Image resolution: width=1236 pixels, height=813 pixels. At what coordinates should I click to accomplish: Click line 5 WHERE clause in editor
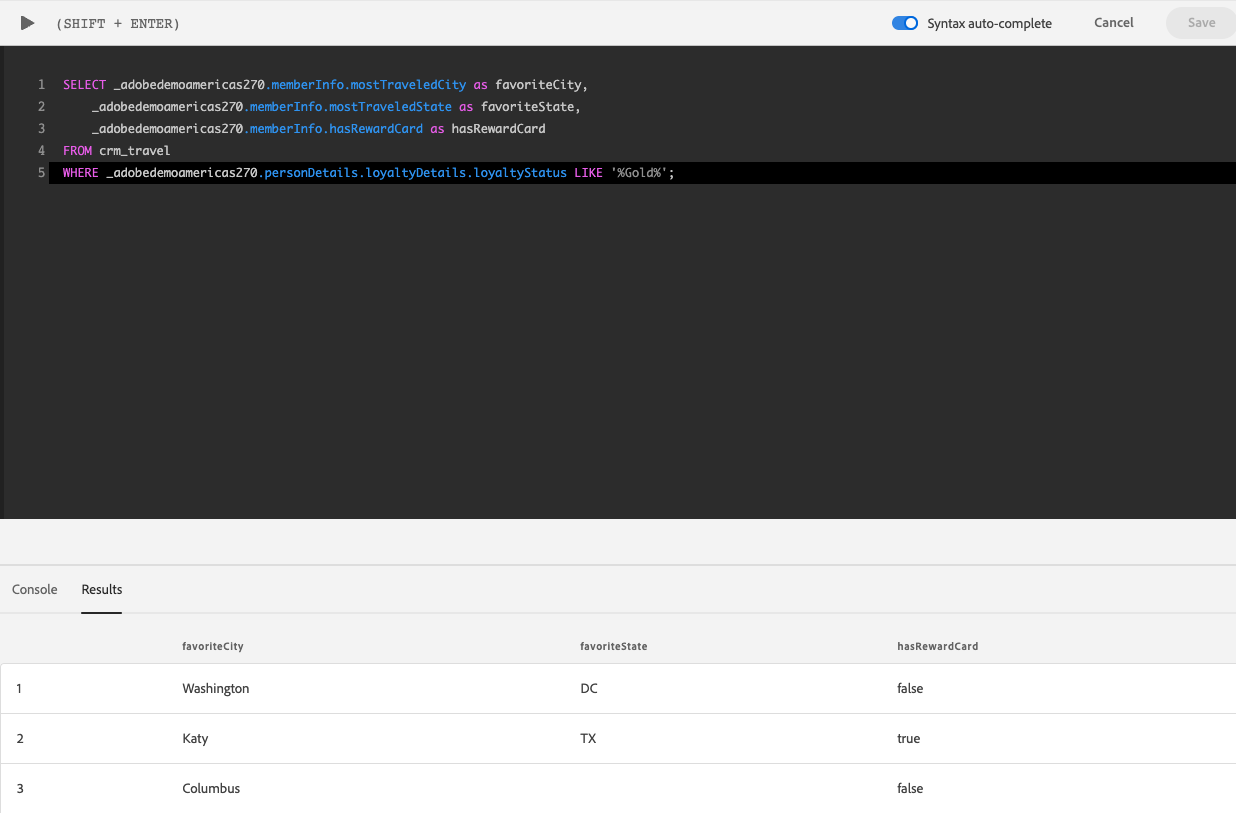point(369,173)
